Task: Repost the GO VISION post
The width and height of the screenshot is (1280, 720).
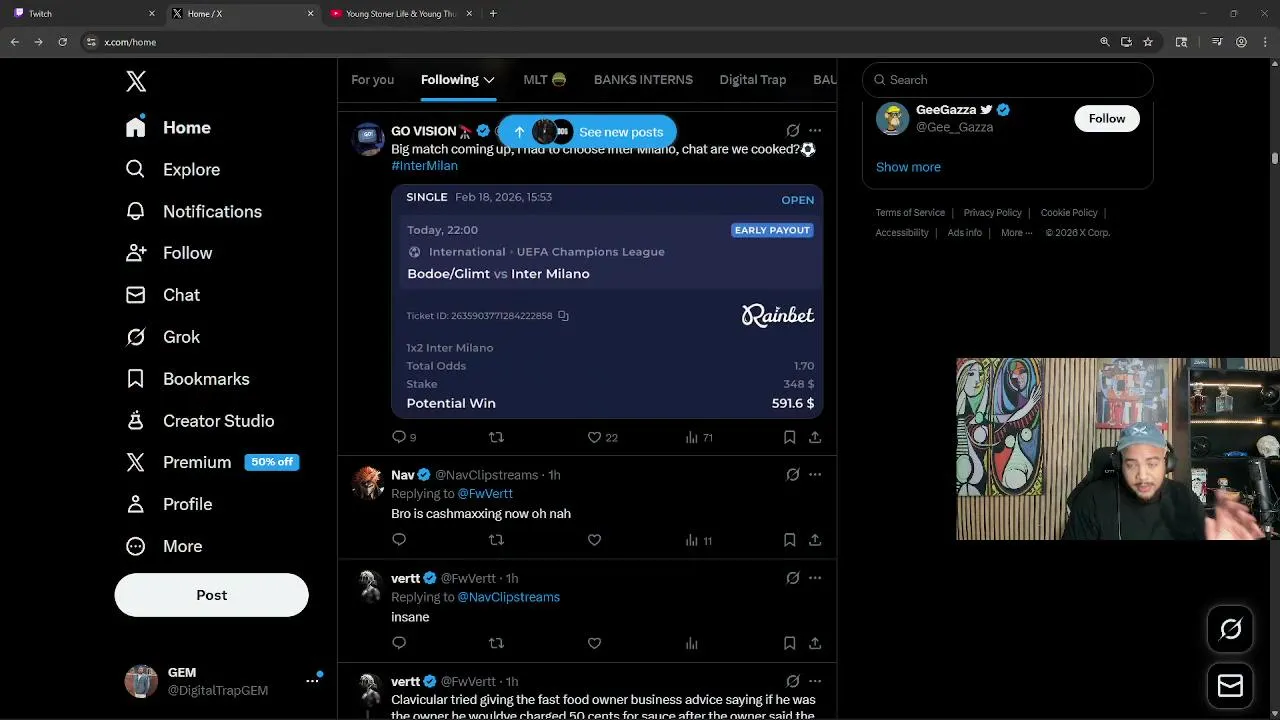Action: (x=496, y=437)
